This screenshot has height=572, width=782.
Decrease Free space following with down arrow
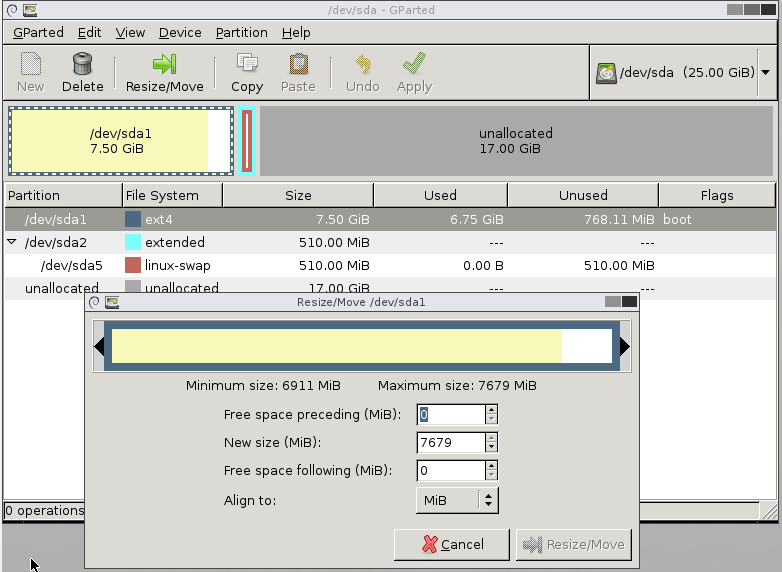(x=491, y=475)
